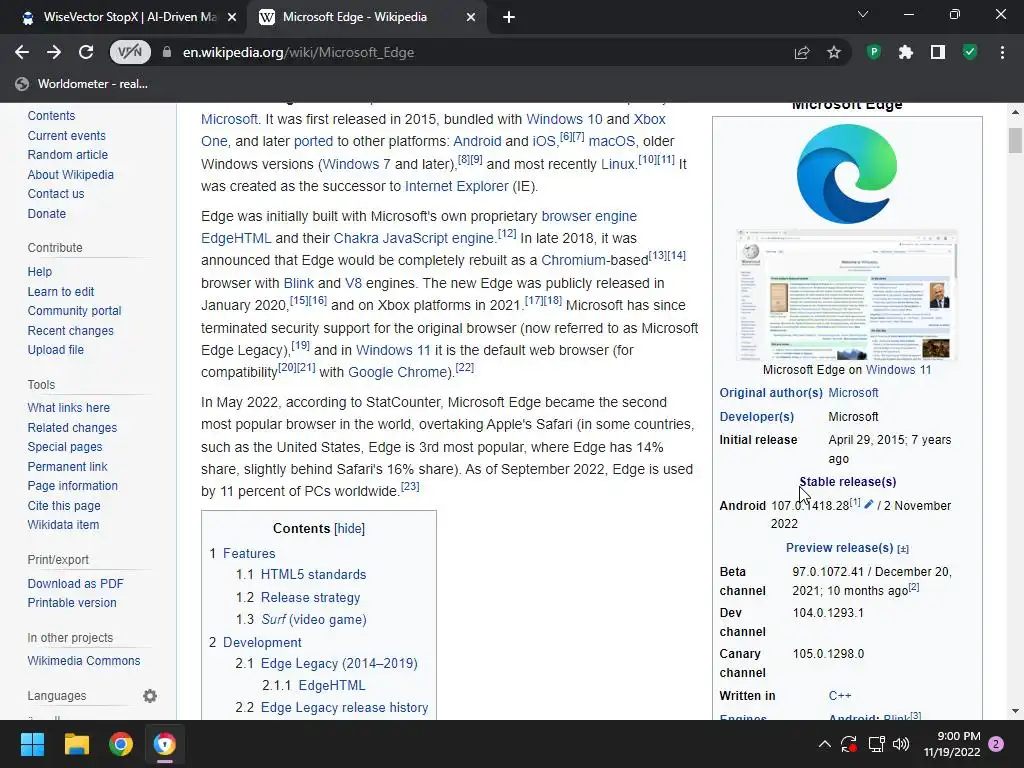Open Random article in sidebar
The image size is (1024, 768).
[68, 155]
